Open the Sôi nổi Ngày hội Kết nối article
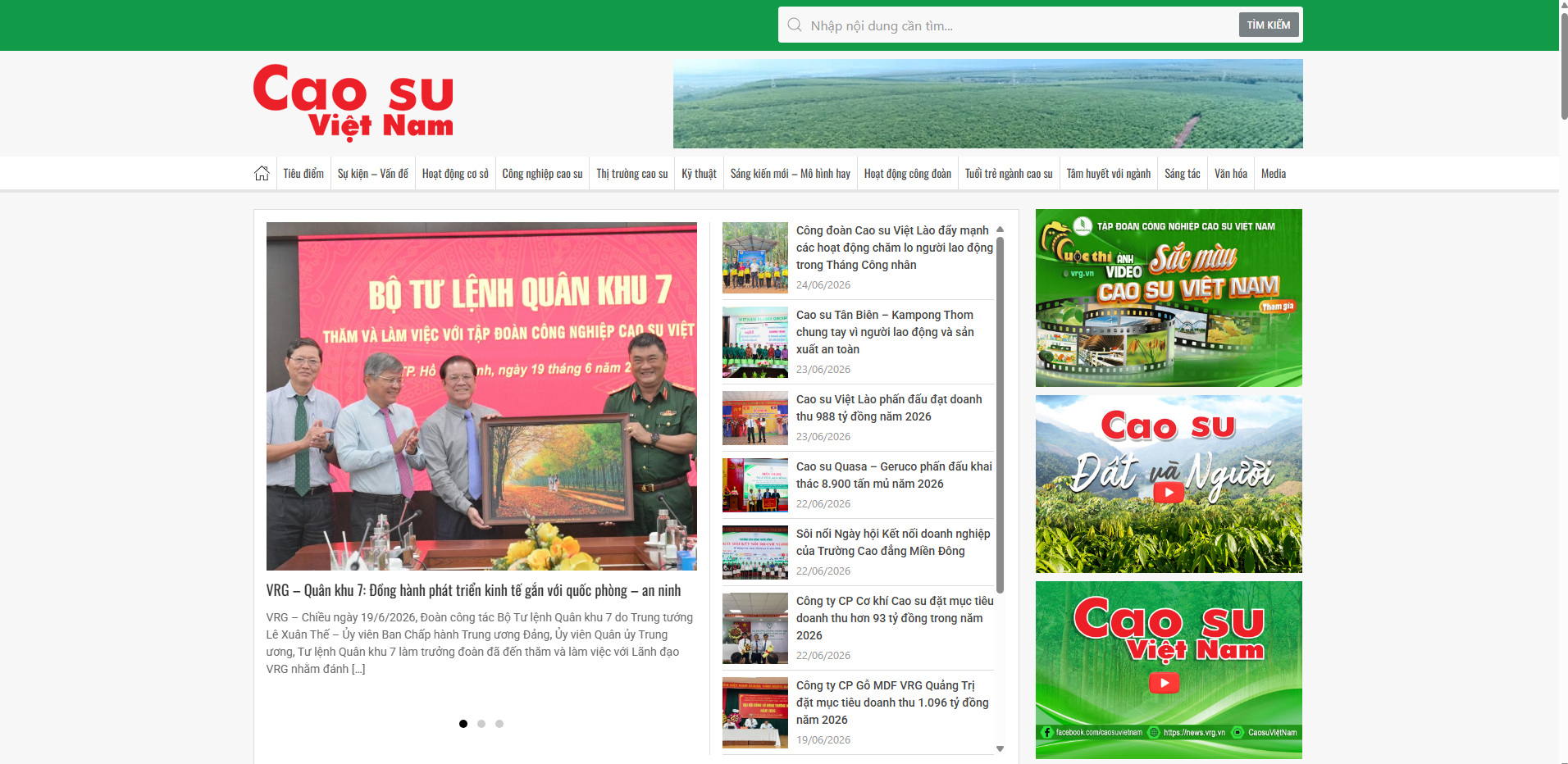This screenshot has width=1568, height=764. [x=893, y=542]
